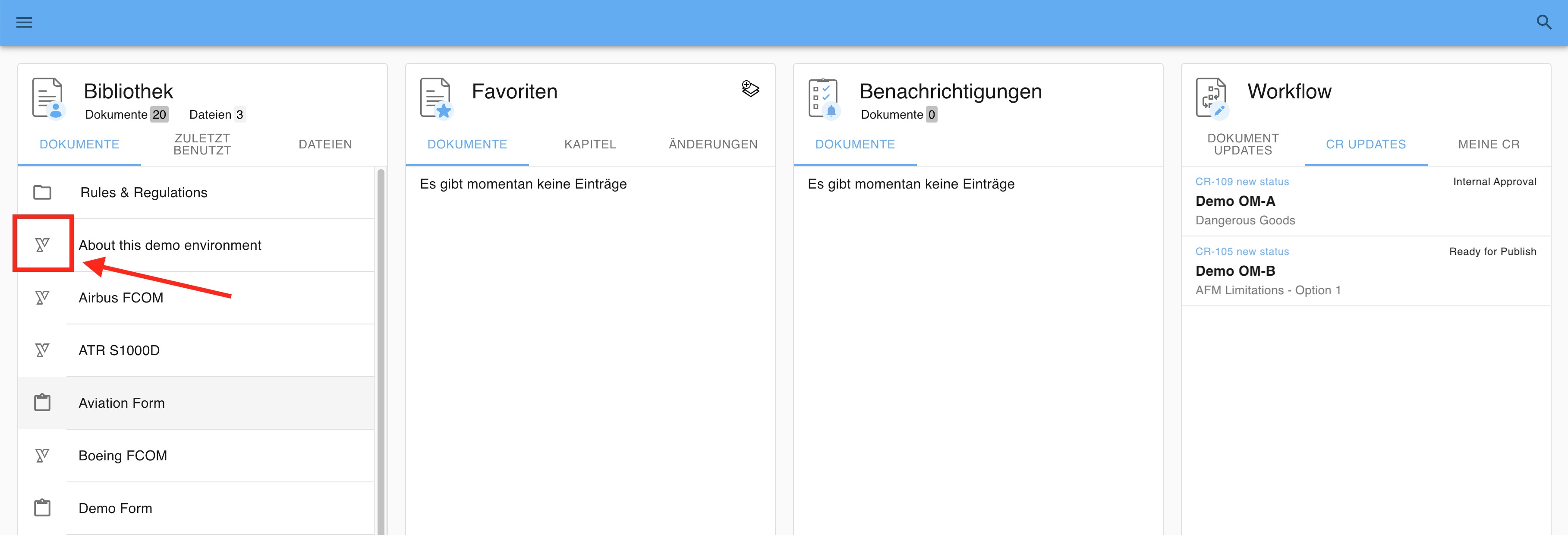This screenshot has height=535, width=1568.
Task: Click the ATR S1000D document icon
Action: coord(42,350)
